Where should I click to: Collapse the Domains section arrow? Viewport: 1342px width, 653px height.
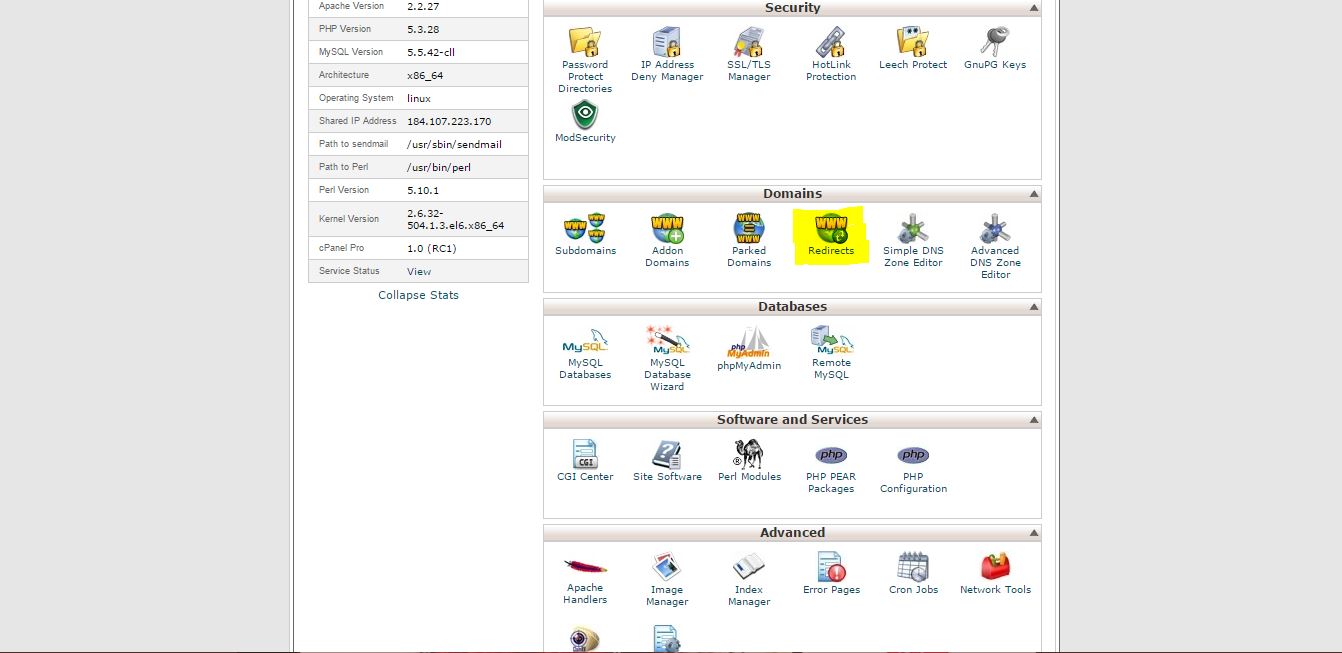coord(1033,194)
